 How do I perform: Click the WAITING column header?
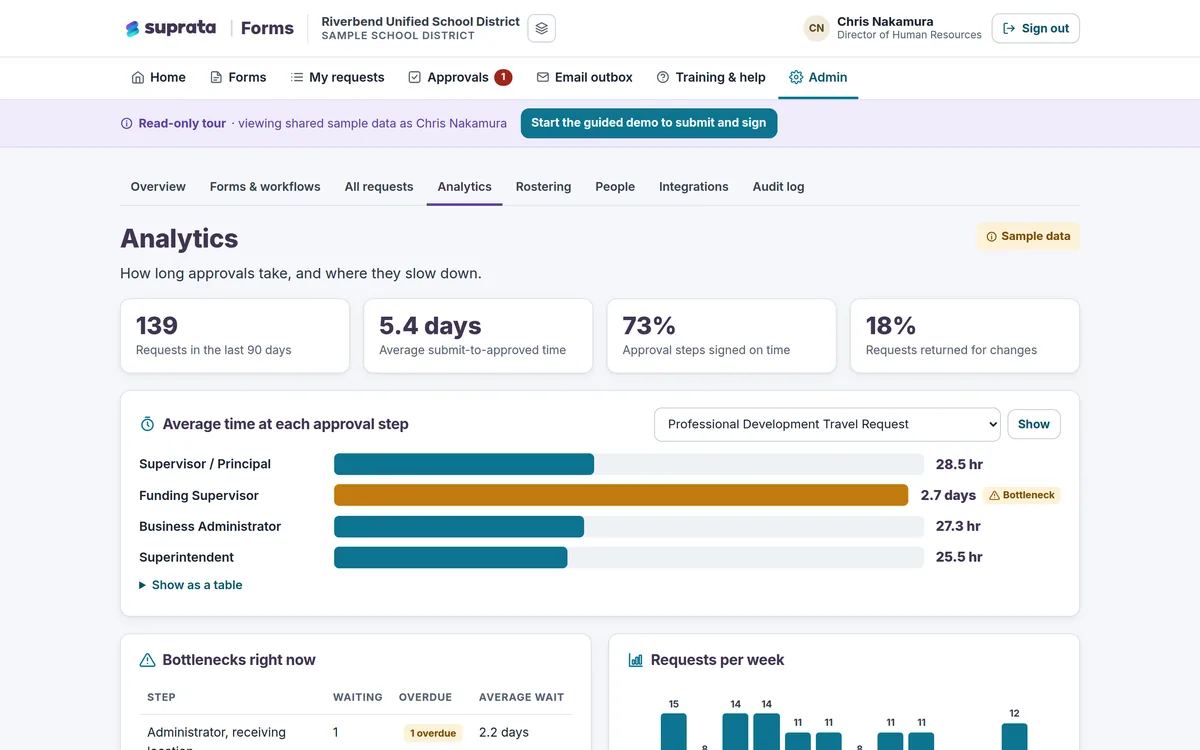358,697
